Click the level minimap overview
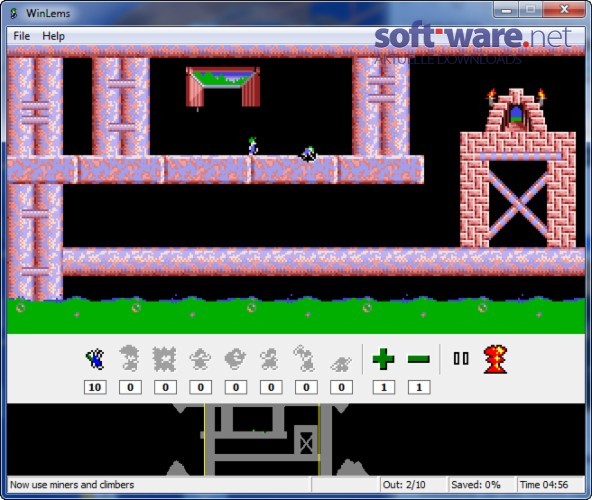The width and height of the screenshot is (592, 500). 296,440
